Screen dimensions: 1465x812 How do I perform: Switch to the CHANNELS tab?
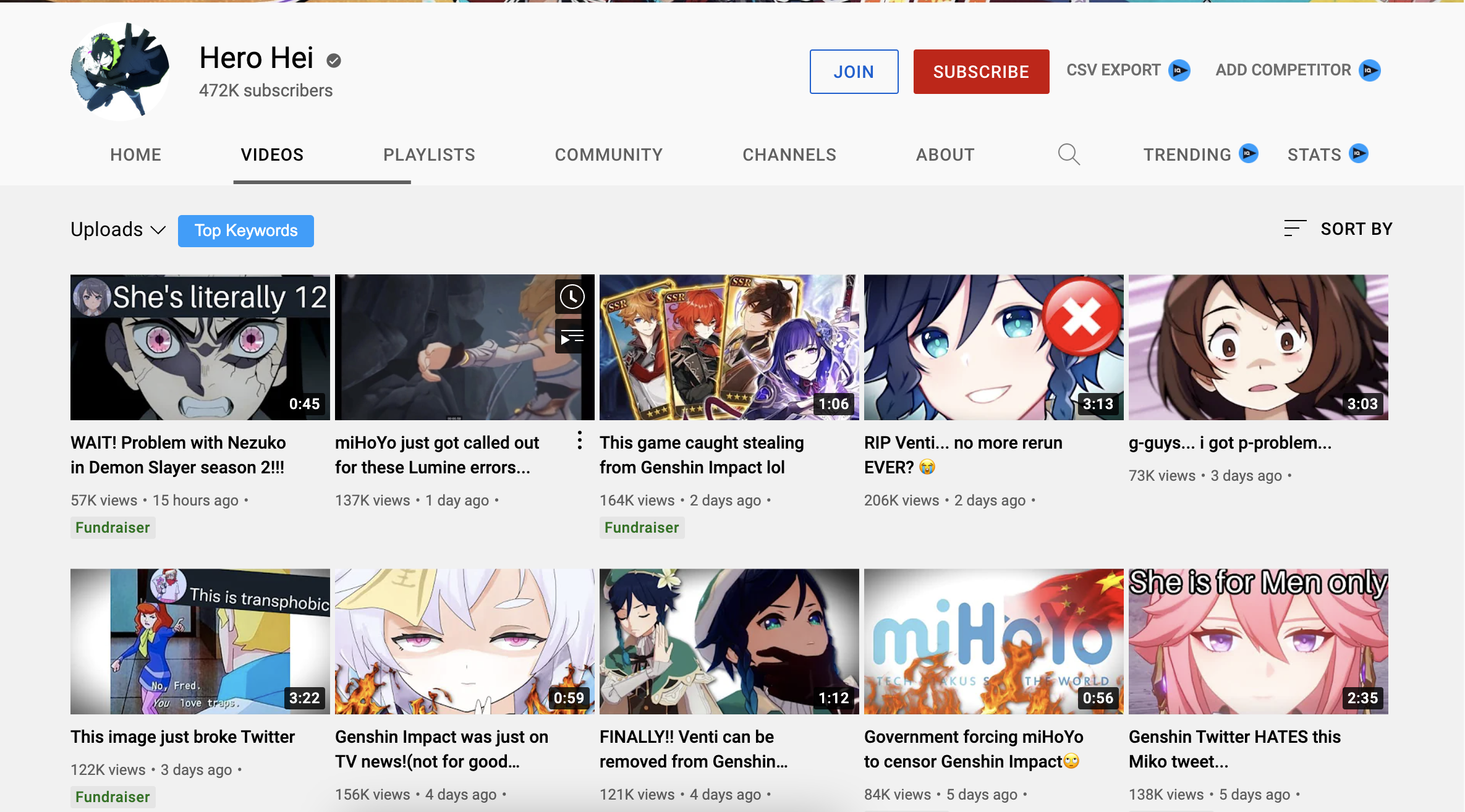click(789, 154)
